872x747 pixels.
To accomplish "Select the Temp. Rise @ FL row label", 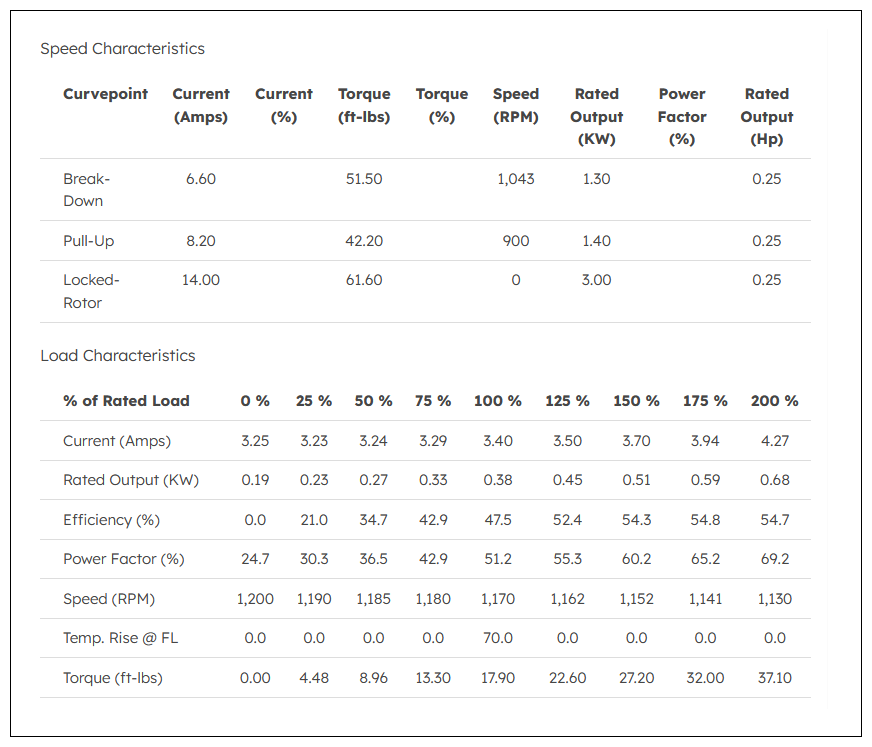I will pyautogui.click(x=121, y=638).
